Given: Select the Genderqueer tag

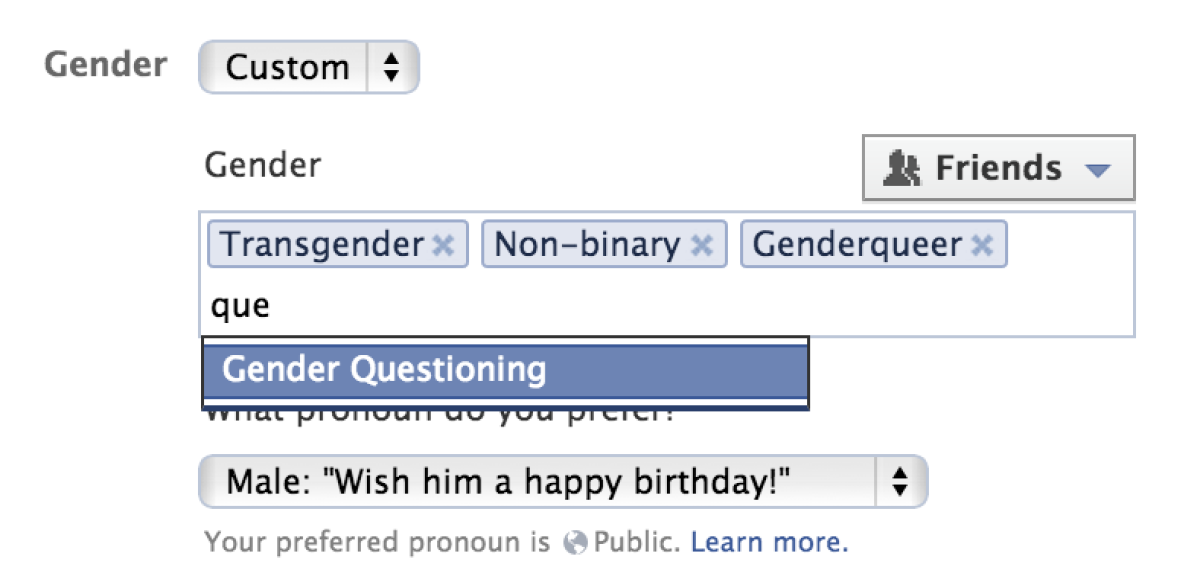Looking at the screenshot, I should pyautogui.click(x=857, y=245).
